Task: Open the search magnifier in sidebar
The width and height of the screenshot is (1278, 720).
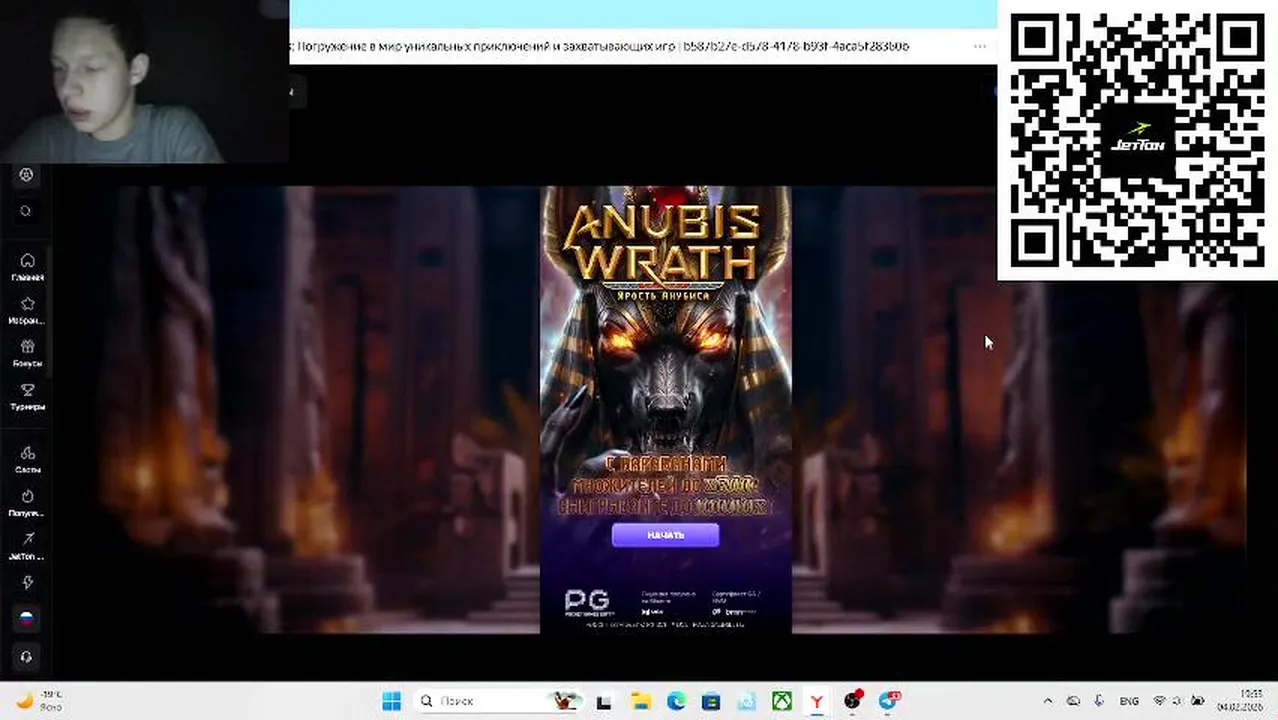Action: (x=26, y=211)
